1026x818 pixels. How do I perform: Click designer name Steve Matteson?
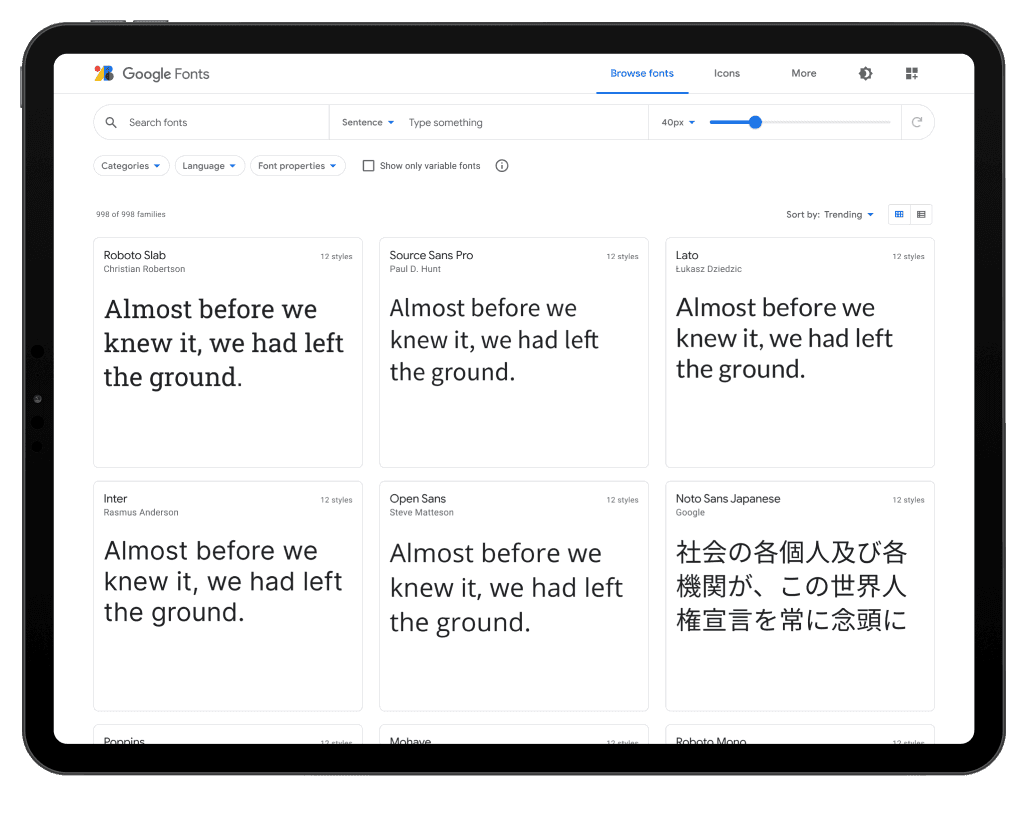point(421,512)
